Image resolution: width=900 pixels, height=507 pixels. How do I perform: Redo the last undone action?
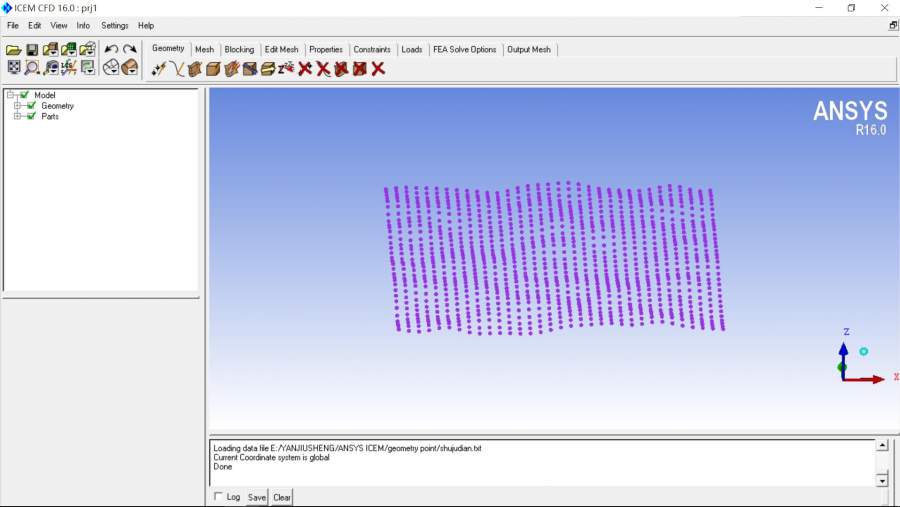click(x=130, y=49)
